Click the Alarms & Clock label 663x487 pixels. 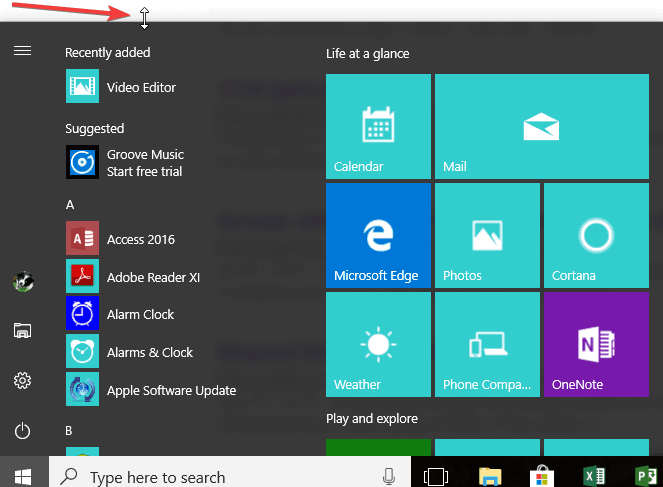[150, 353]
